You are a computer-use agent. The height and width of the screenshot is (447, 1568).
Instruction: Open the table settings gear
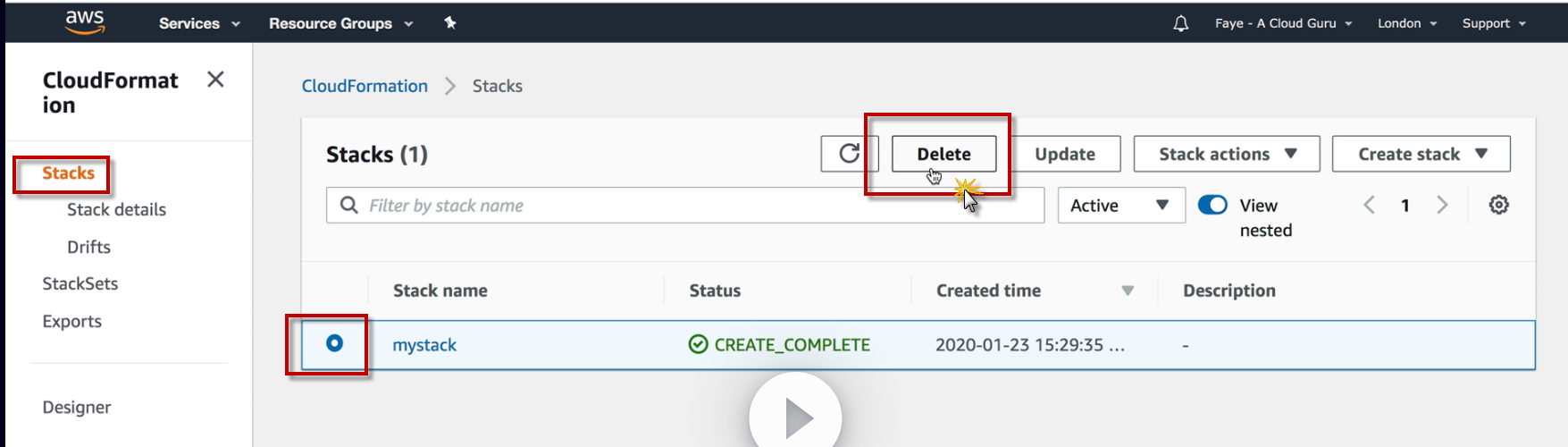(x=1498, y=205)
